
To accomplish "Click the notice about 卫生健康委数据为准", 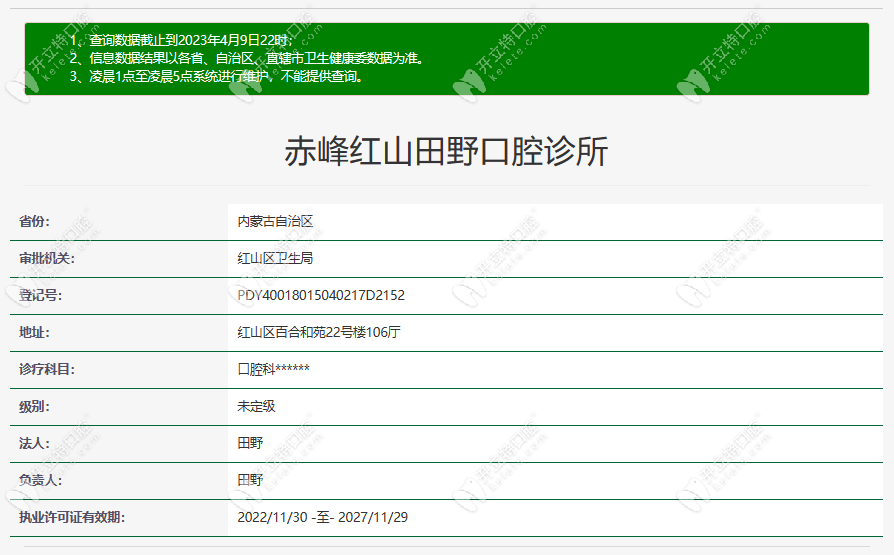I will (248, 58).
